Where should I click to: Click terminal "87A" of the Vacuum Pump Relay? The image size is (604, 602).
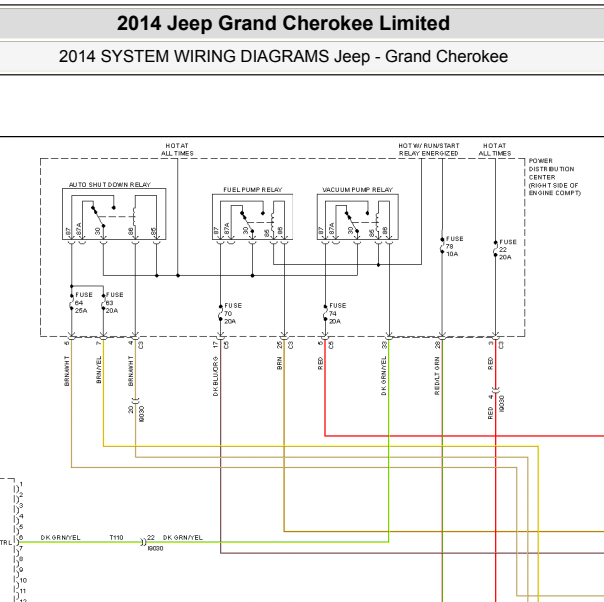point(332,229)
